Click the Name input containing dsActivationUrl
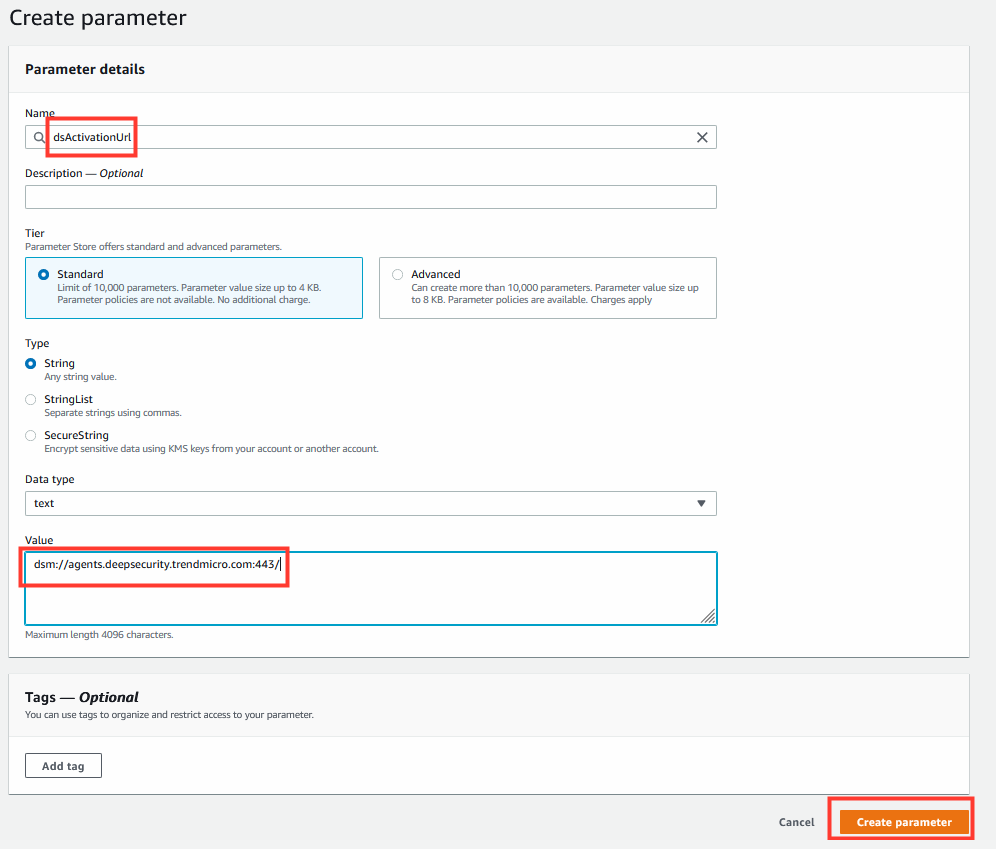Viewport: 996px width, 849px height. [371, 137]
